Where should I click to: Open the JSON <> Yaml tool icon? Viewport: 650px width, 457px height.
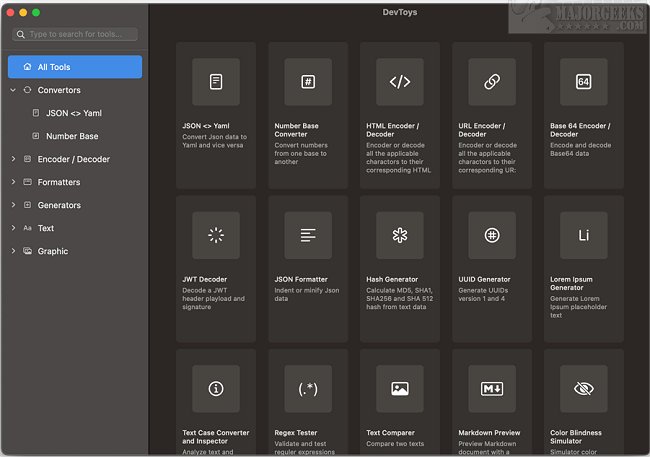point(216,82)
